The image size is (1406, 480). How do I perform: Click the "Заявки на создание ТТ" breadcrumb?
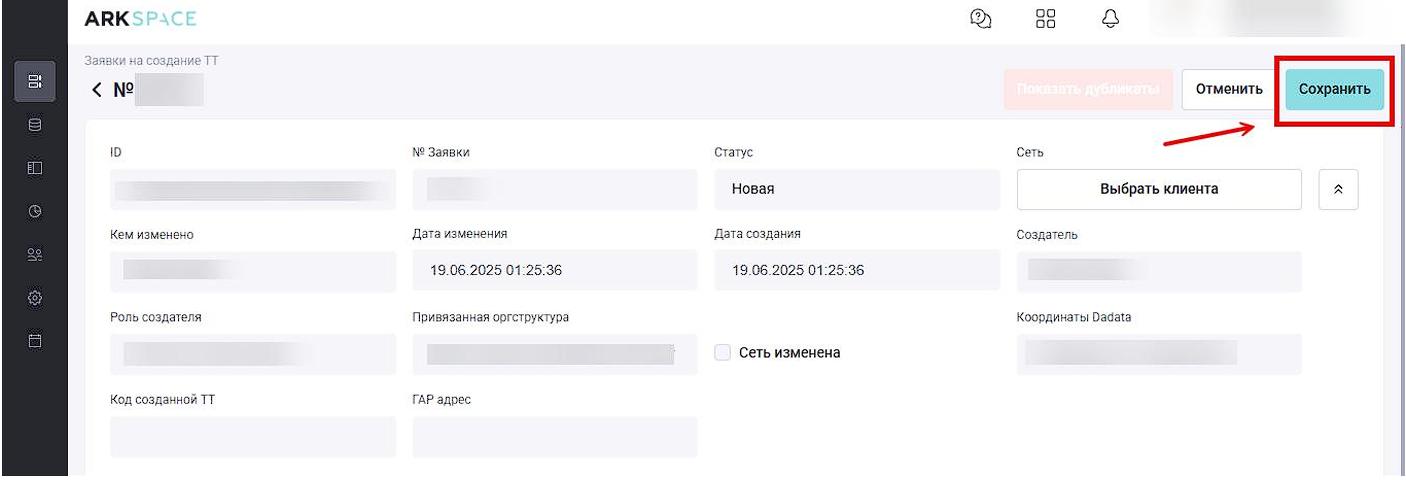[151, 61]
